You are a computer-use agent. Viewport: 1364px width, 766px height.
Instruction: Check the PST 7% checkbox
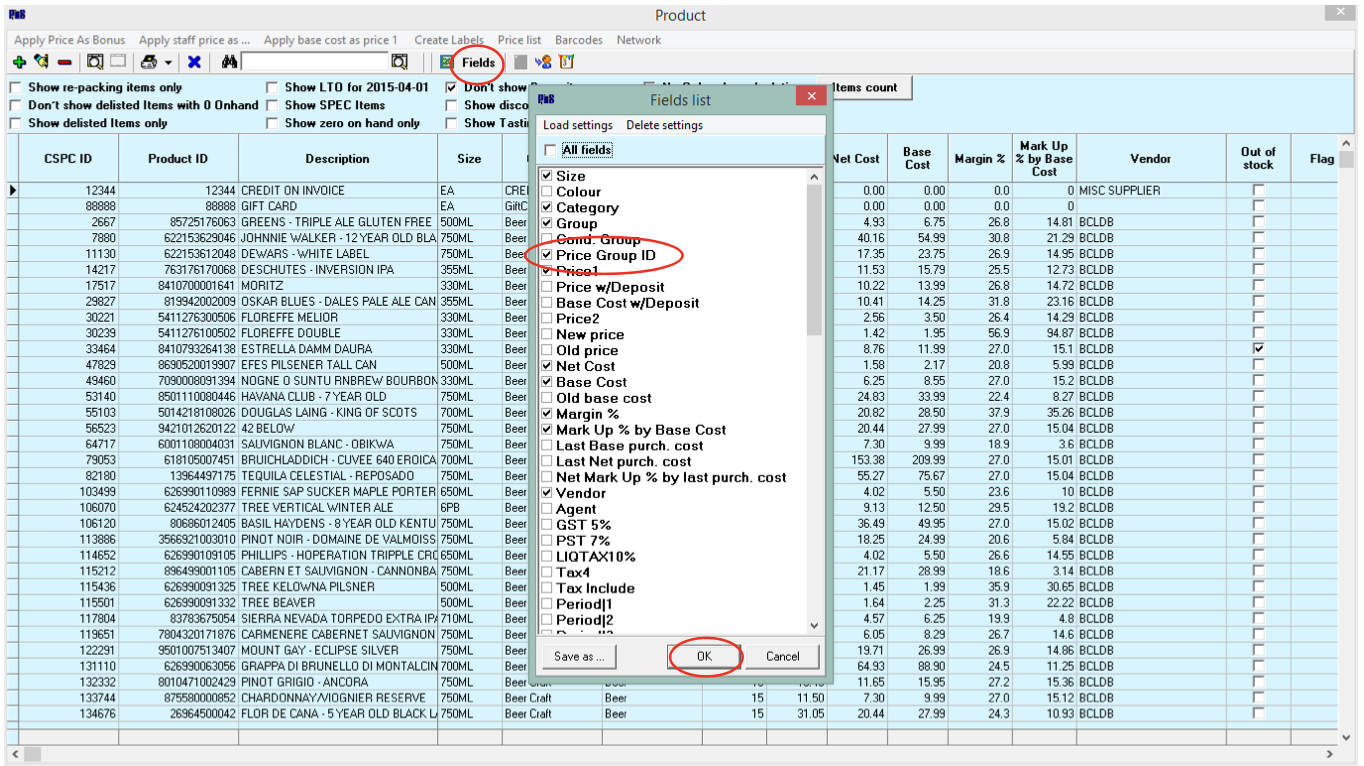click(546, 541)
